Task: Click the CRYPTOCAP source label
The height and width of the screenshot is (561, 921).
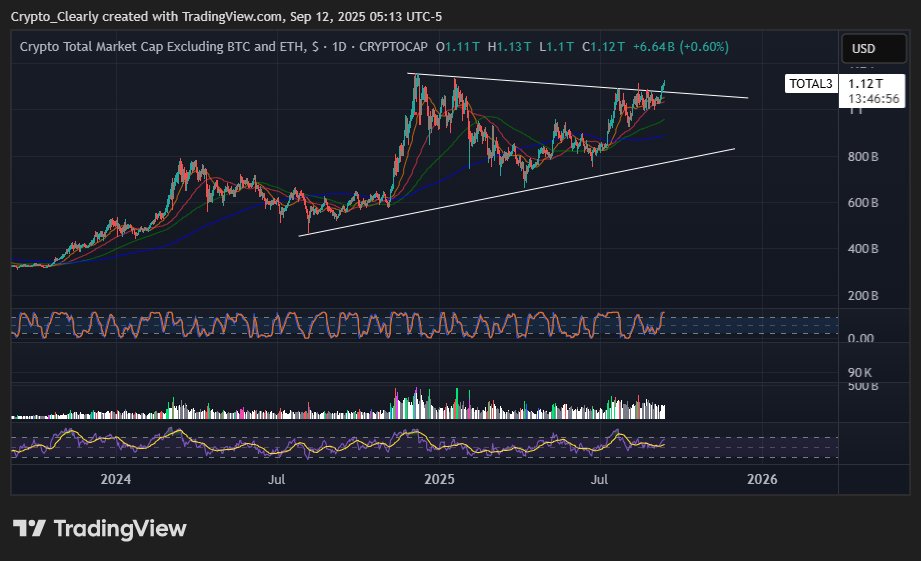Action: [393, 46]
